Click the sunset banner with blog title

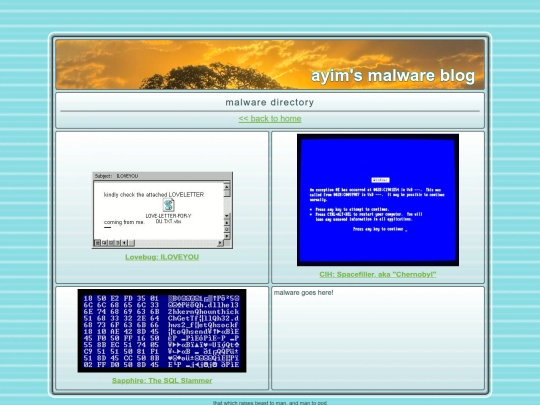270,64
